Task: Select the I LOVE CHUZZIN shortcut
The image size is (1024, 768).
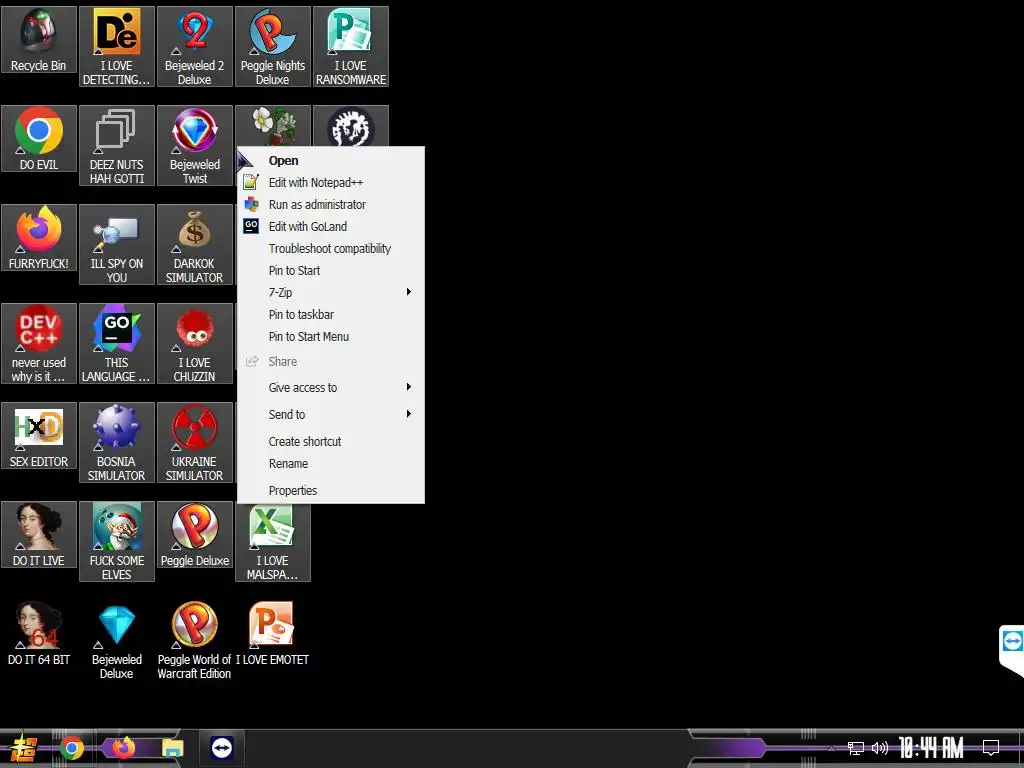Action: pyautogui.click(x=195, y=344)
